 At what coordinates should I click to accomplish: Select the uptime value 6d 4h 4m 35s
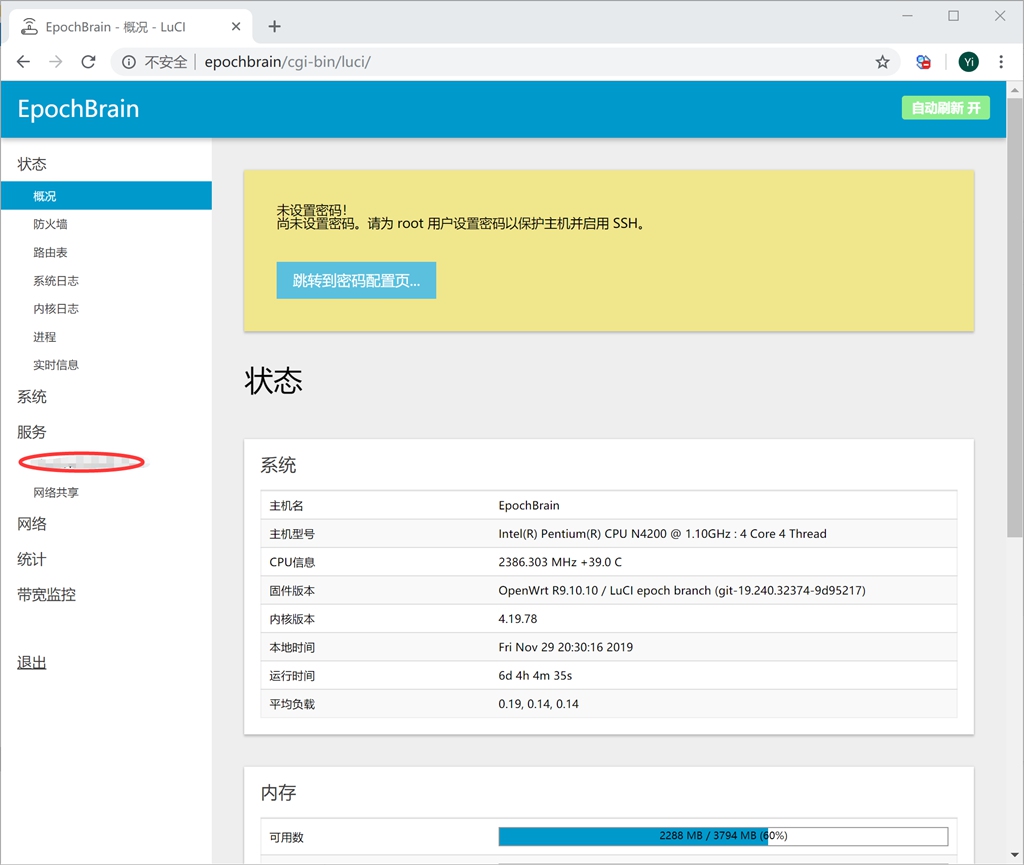tap(535, 676)
